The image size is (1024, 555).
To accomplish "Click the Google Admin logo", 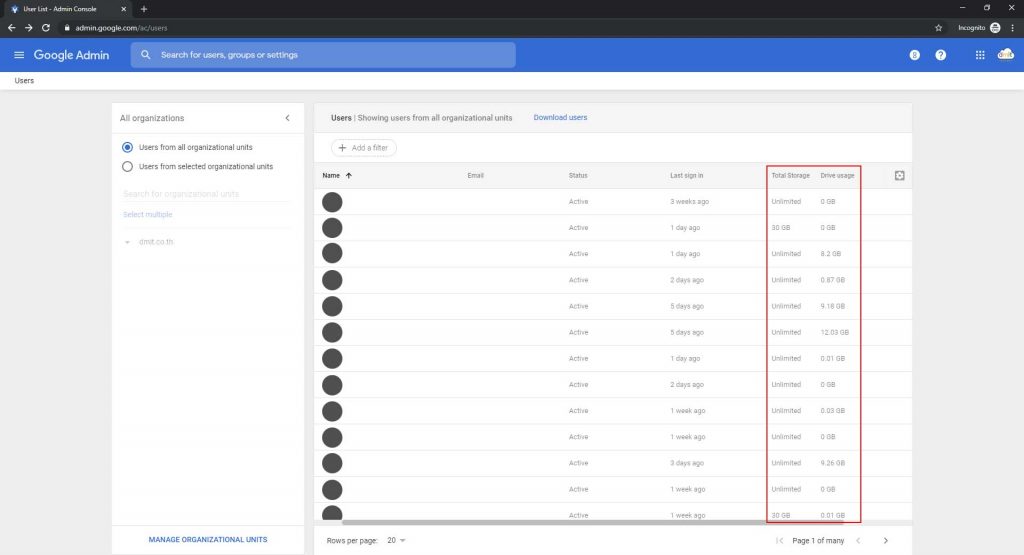I will (x=71, y=55).
